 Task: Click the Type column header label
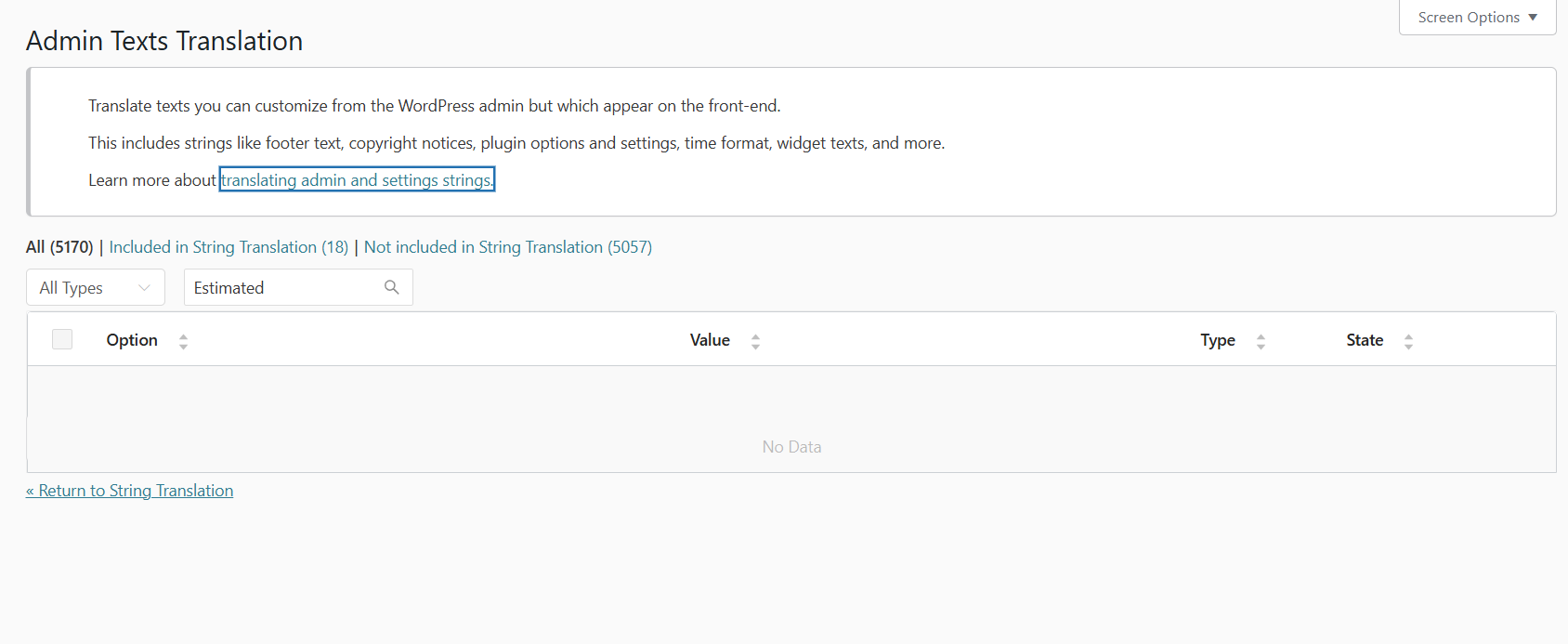click(1218, 340)
